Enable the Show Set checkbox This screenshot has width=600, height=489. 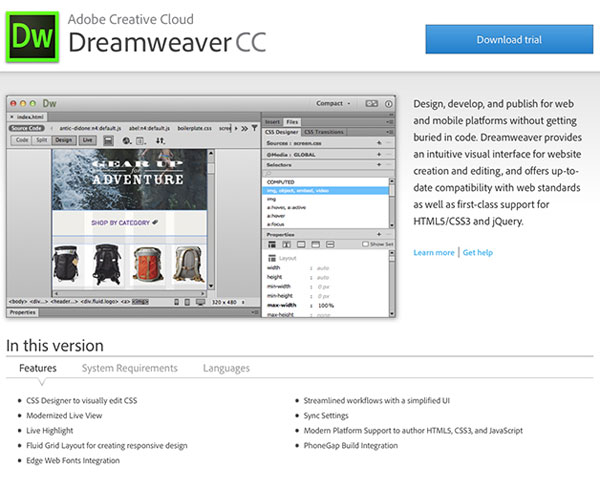365,243
